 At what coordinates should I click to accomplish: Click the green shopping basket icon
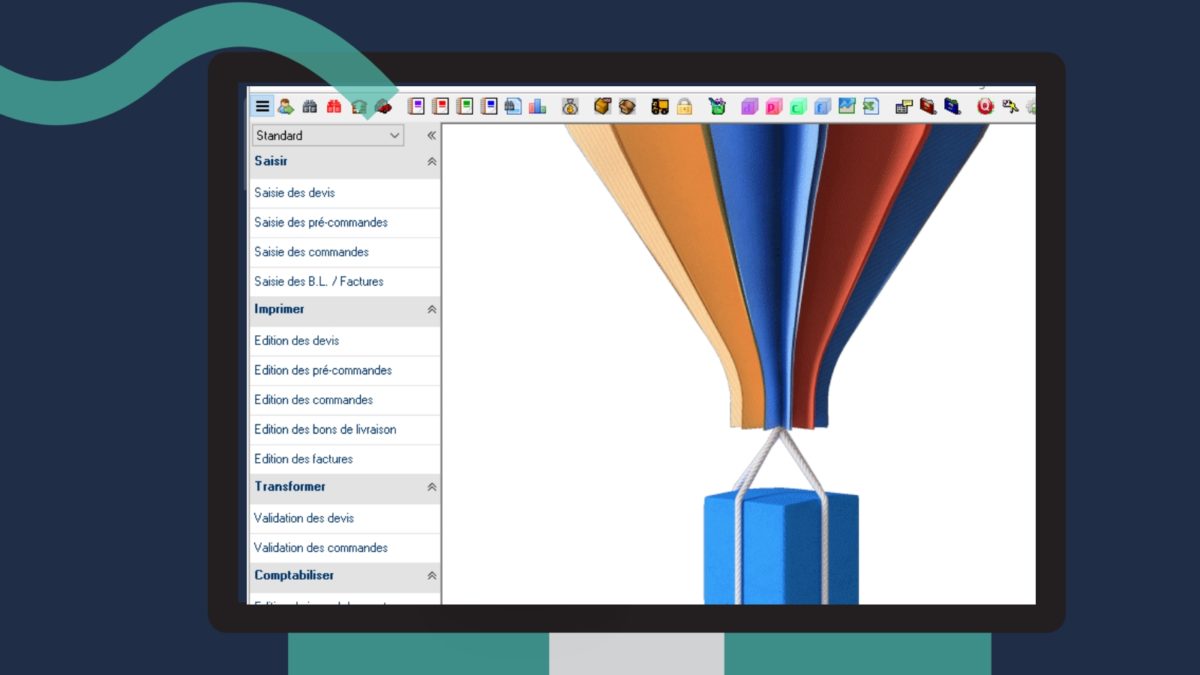pyautogui.click(x=717, y=106)
